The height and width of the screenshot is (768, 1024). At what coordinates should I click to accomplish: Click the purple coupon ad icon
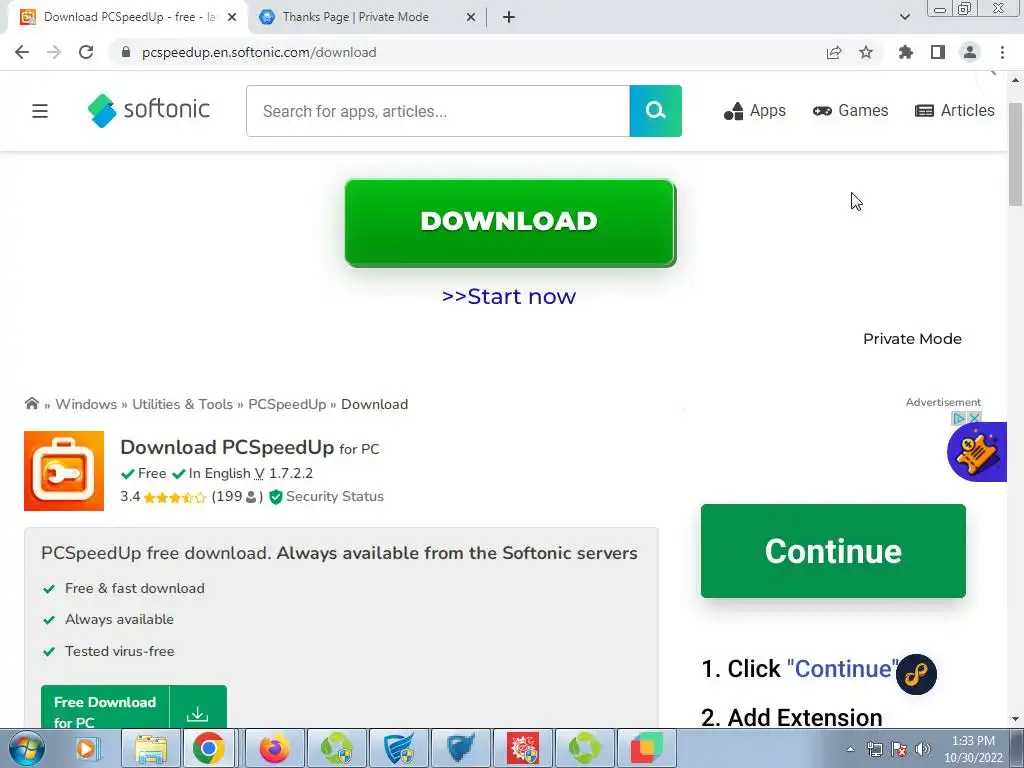[977, 452]
